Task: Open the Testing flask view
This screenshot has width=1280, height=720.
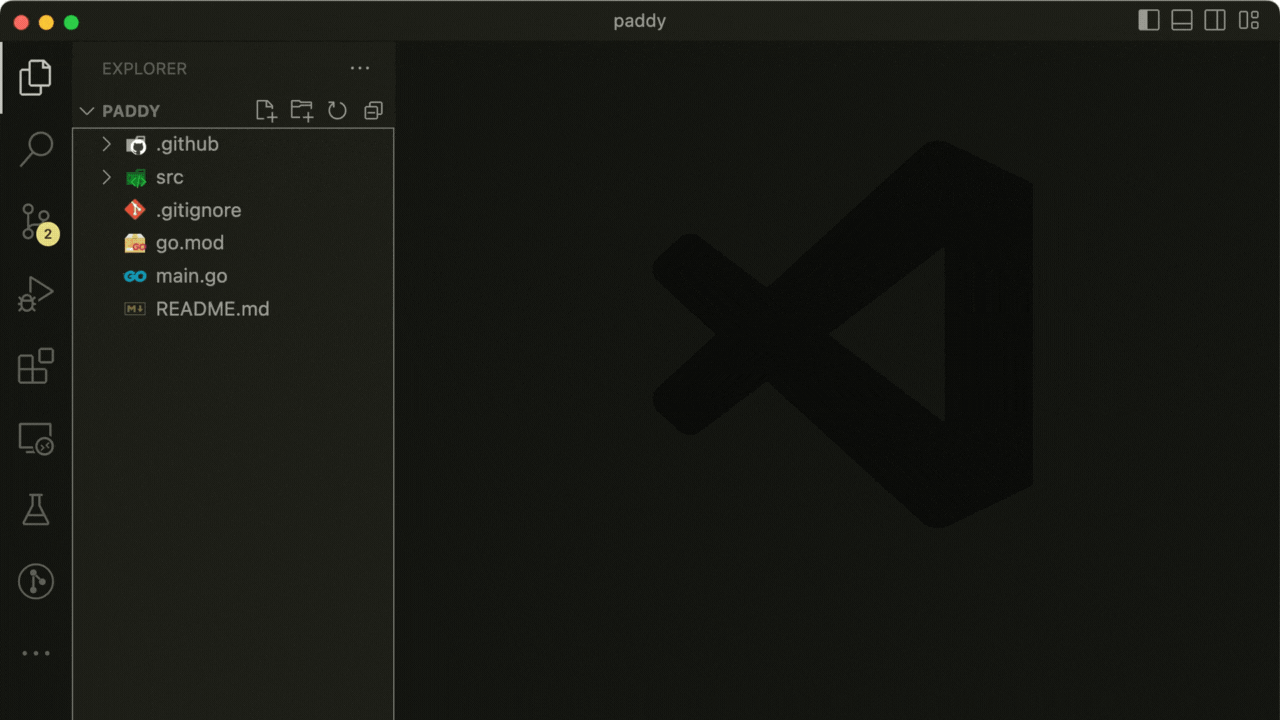Action: (35, 510)
